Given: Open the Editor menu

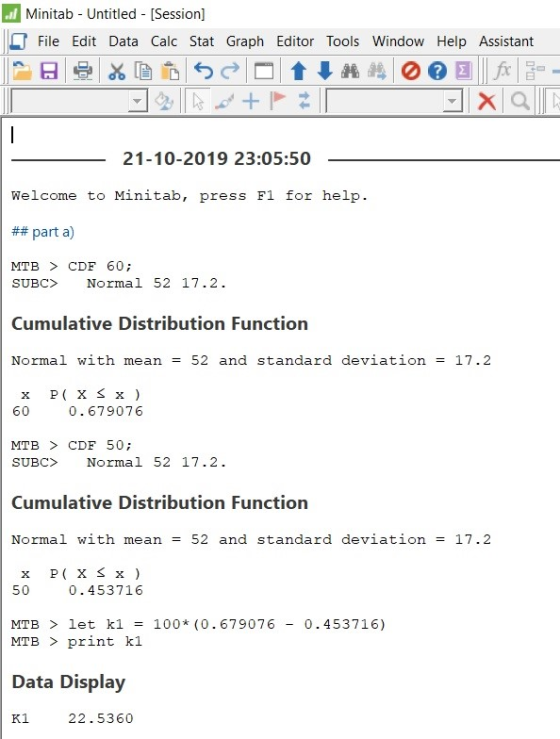Looking at the screenshot, I should point(295,41).
